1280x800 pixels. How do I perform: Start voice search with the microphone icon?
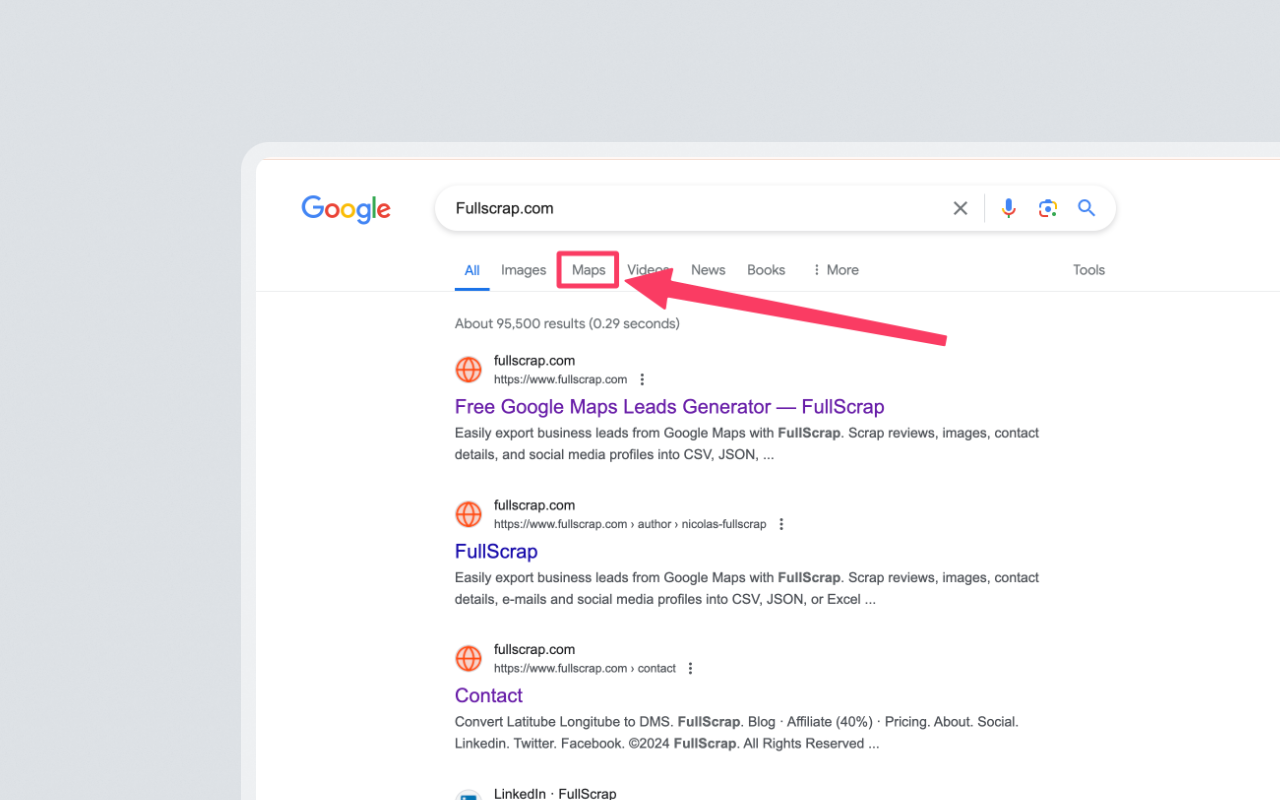point(1009,208)
